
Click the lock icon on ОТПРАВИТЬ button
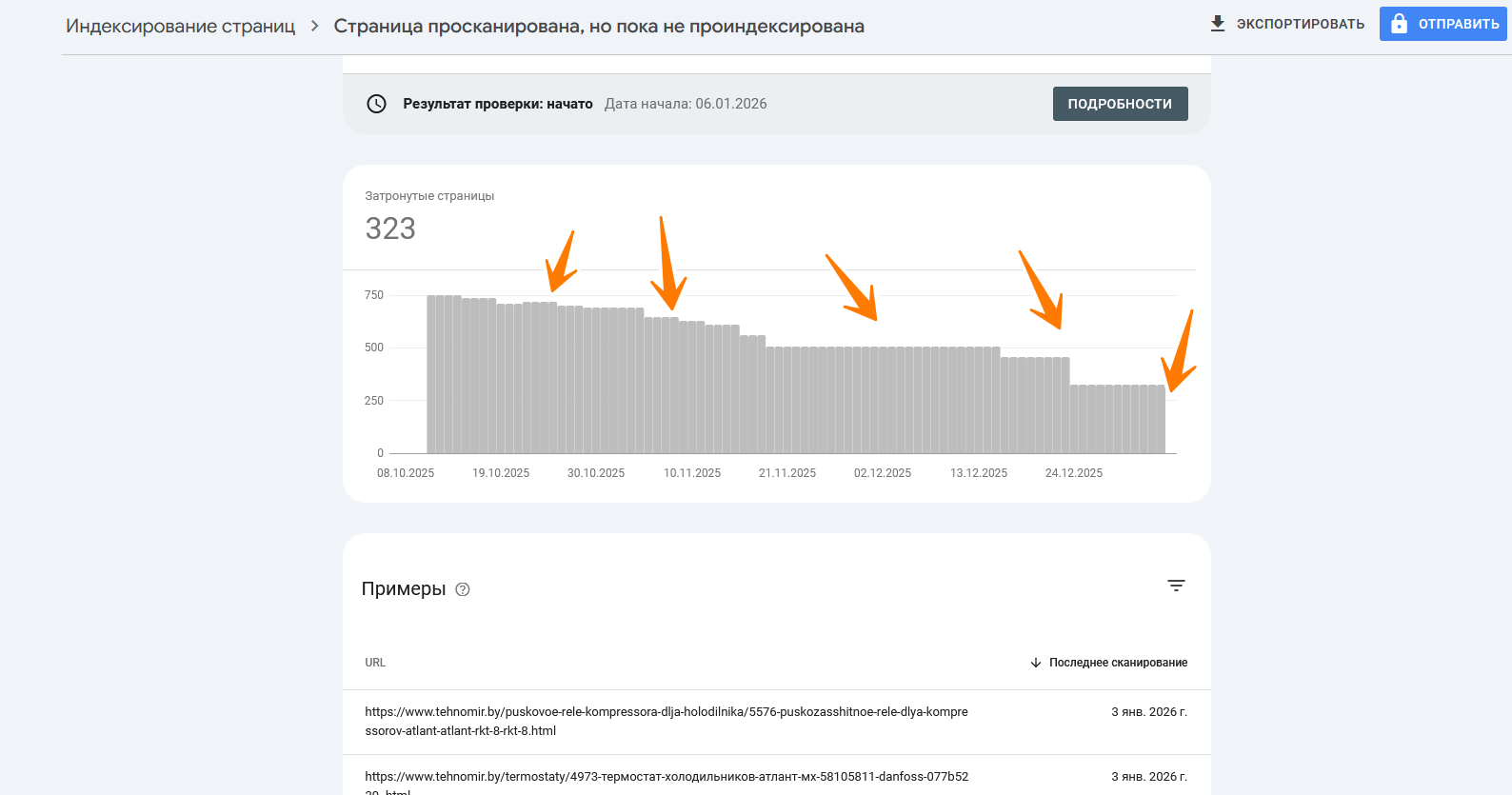(x=1399, y=24)
